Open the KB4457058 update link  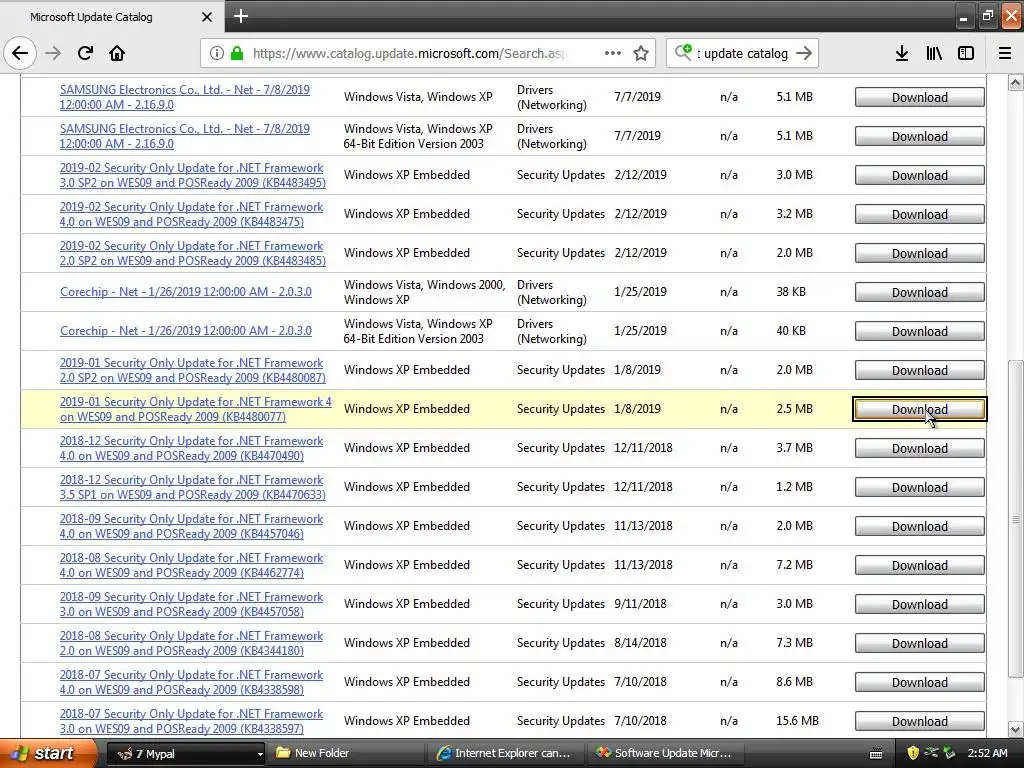191,604
